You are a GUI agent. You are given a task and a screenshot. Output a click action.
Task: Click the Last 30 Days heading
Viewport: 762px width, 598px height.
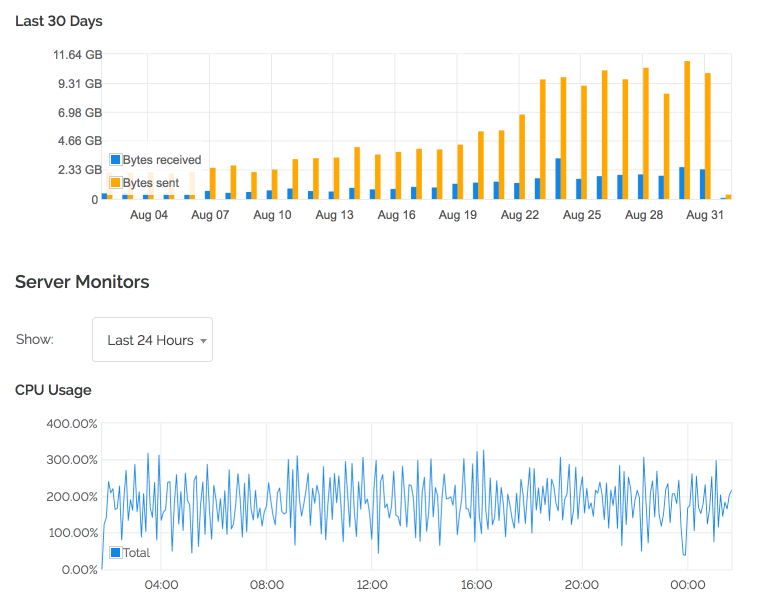coord(59,21)
